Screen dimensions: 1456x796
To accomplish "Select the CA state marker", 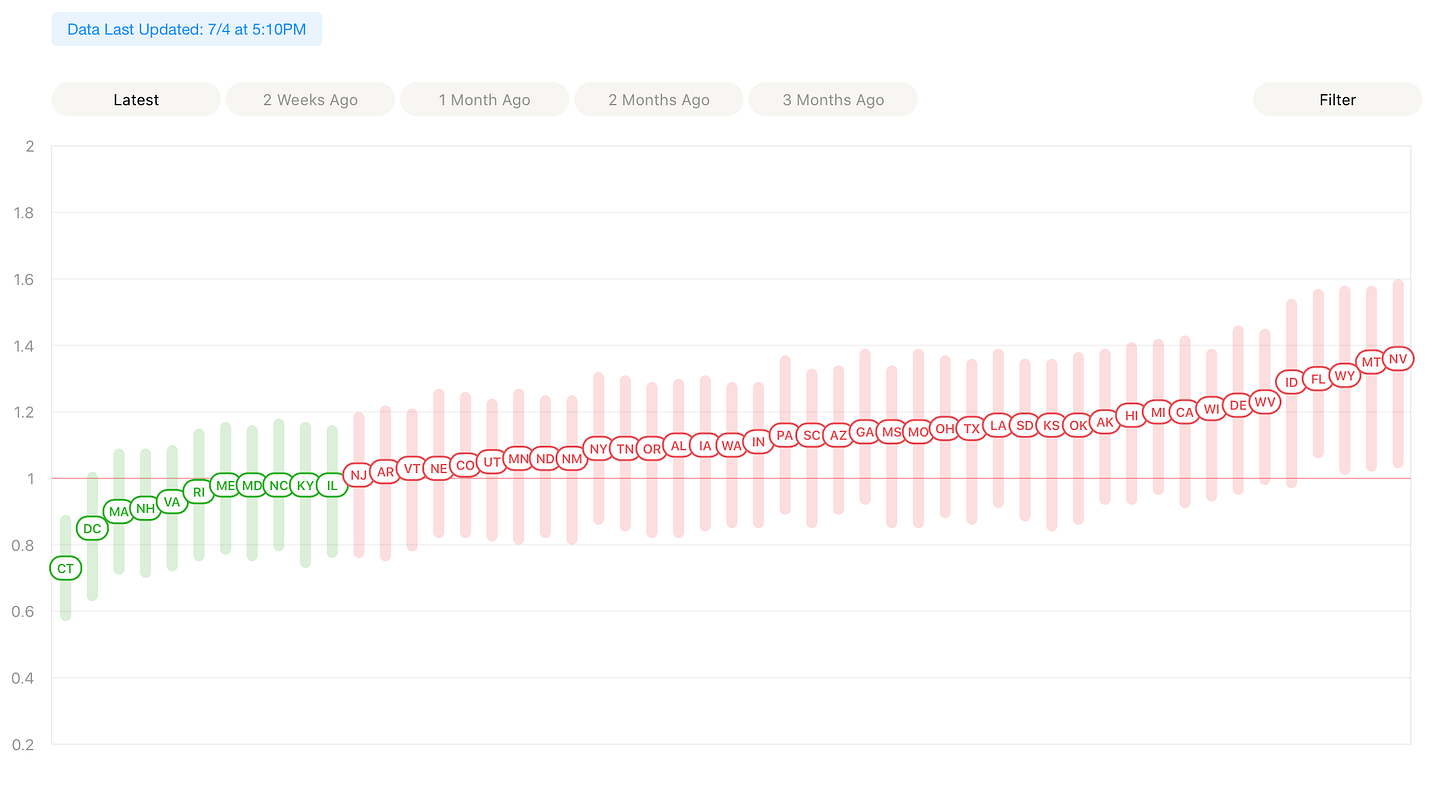I will click(x=1185, y=411).
